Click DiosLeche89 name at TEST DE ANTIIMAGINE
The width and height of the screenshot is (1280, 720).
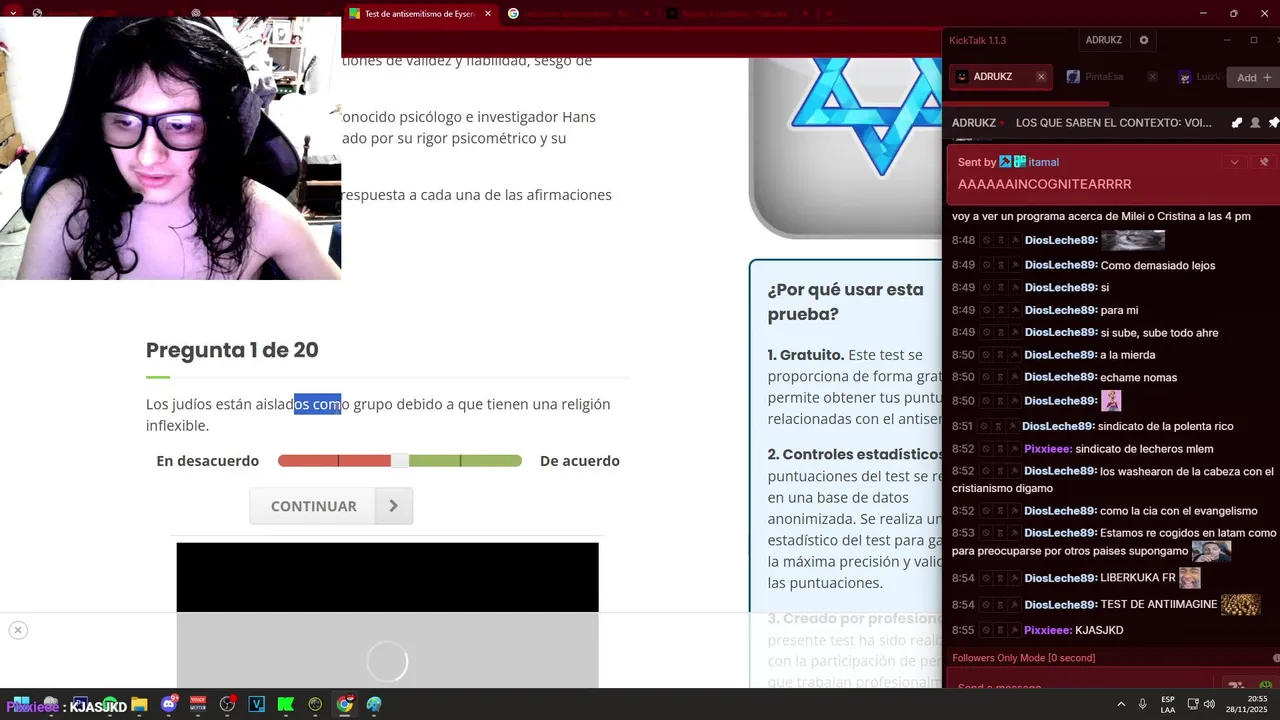[x=1060, y=605]
